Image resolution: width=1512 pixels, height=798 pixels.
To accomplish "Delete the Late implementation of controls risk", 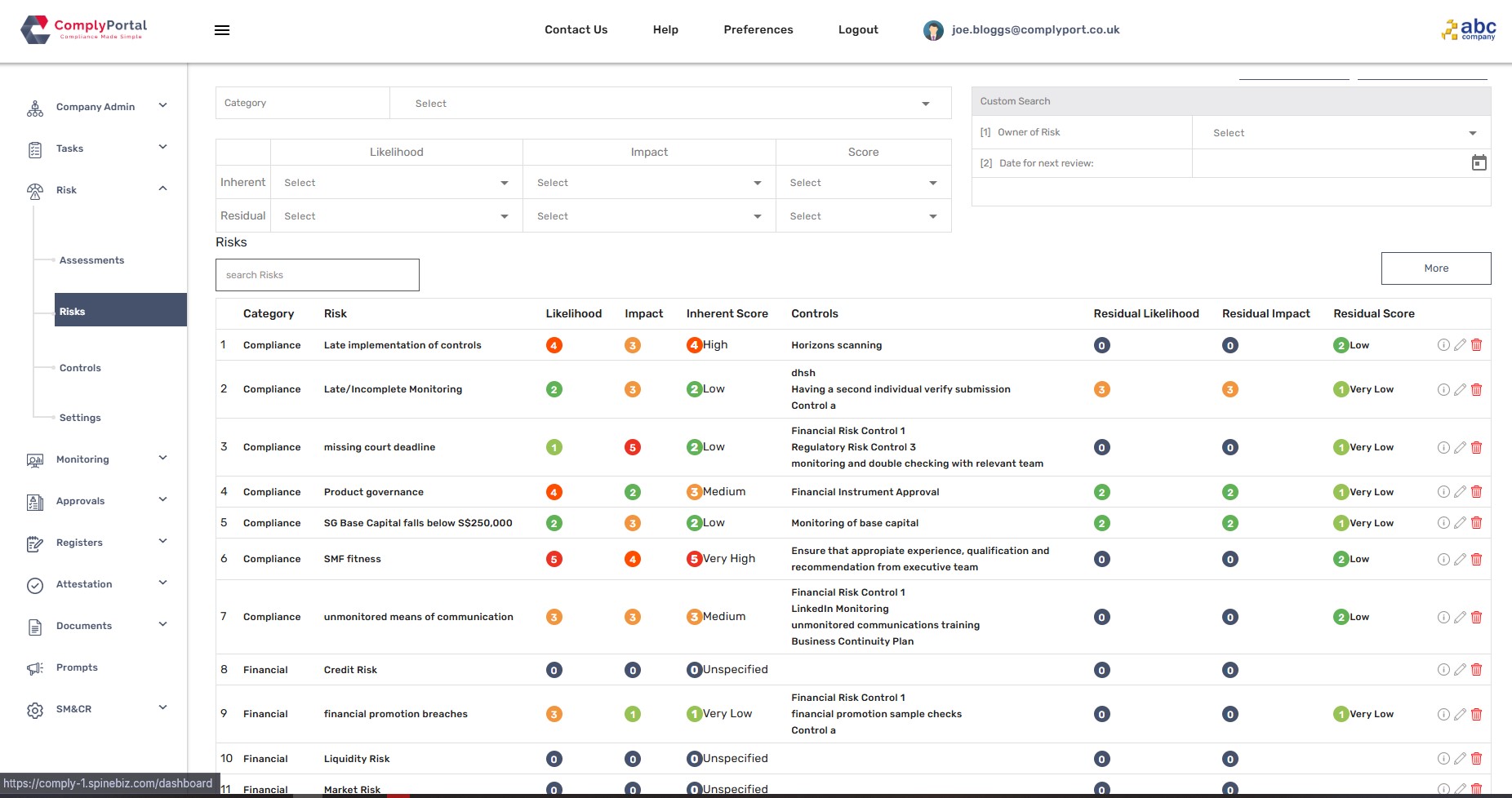I will (x=1476, y=345).
